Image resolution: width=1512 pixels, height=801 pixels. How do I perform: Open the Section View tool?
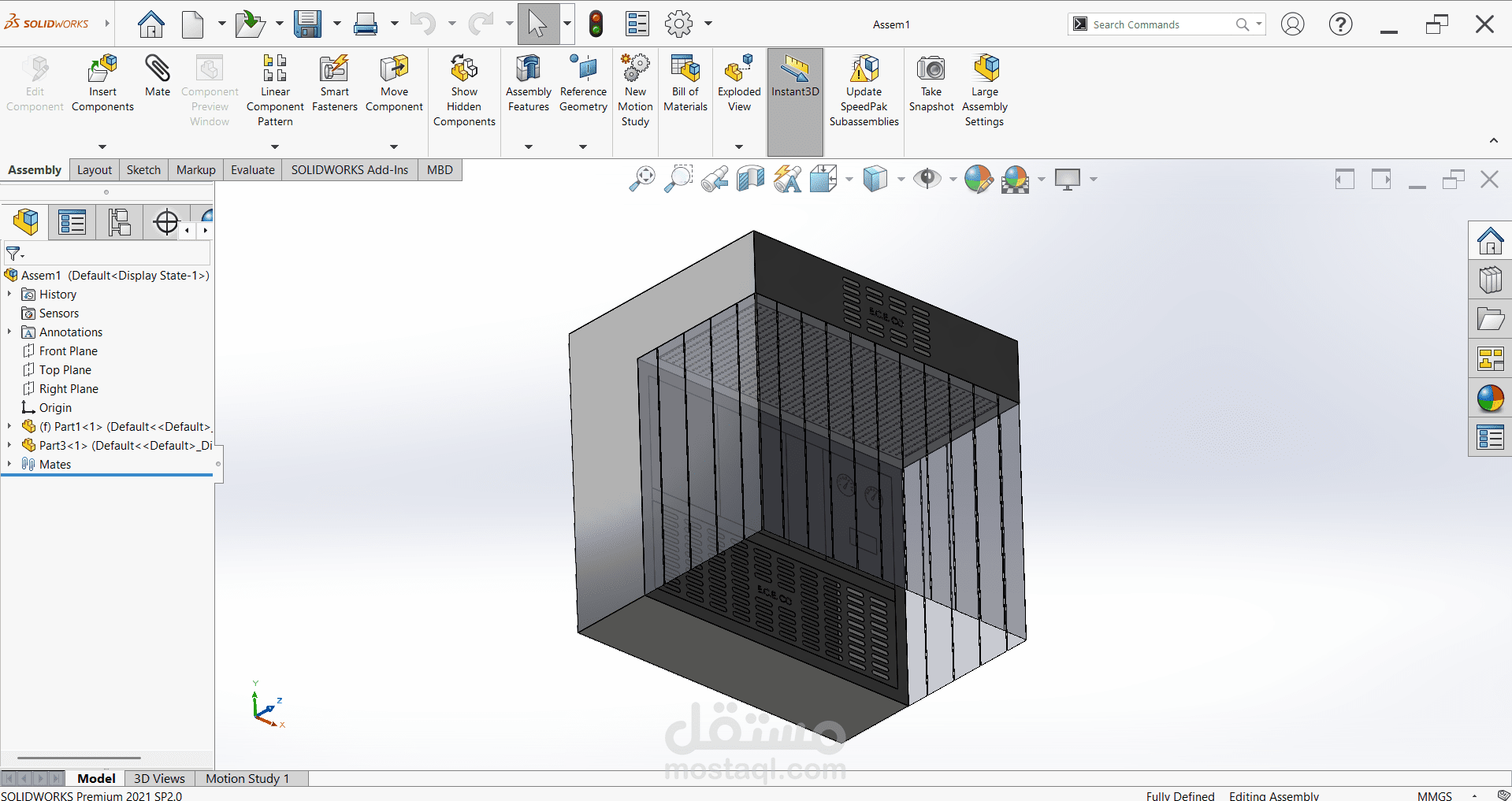pos(751,180)
